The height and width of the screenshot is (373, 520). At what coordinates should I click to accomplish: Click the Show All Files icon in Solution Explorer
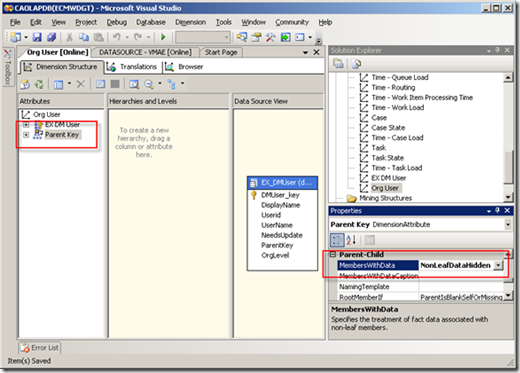pyautogui.click(x=356, y=63)
